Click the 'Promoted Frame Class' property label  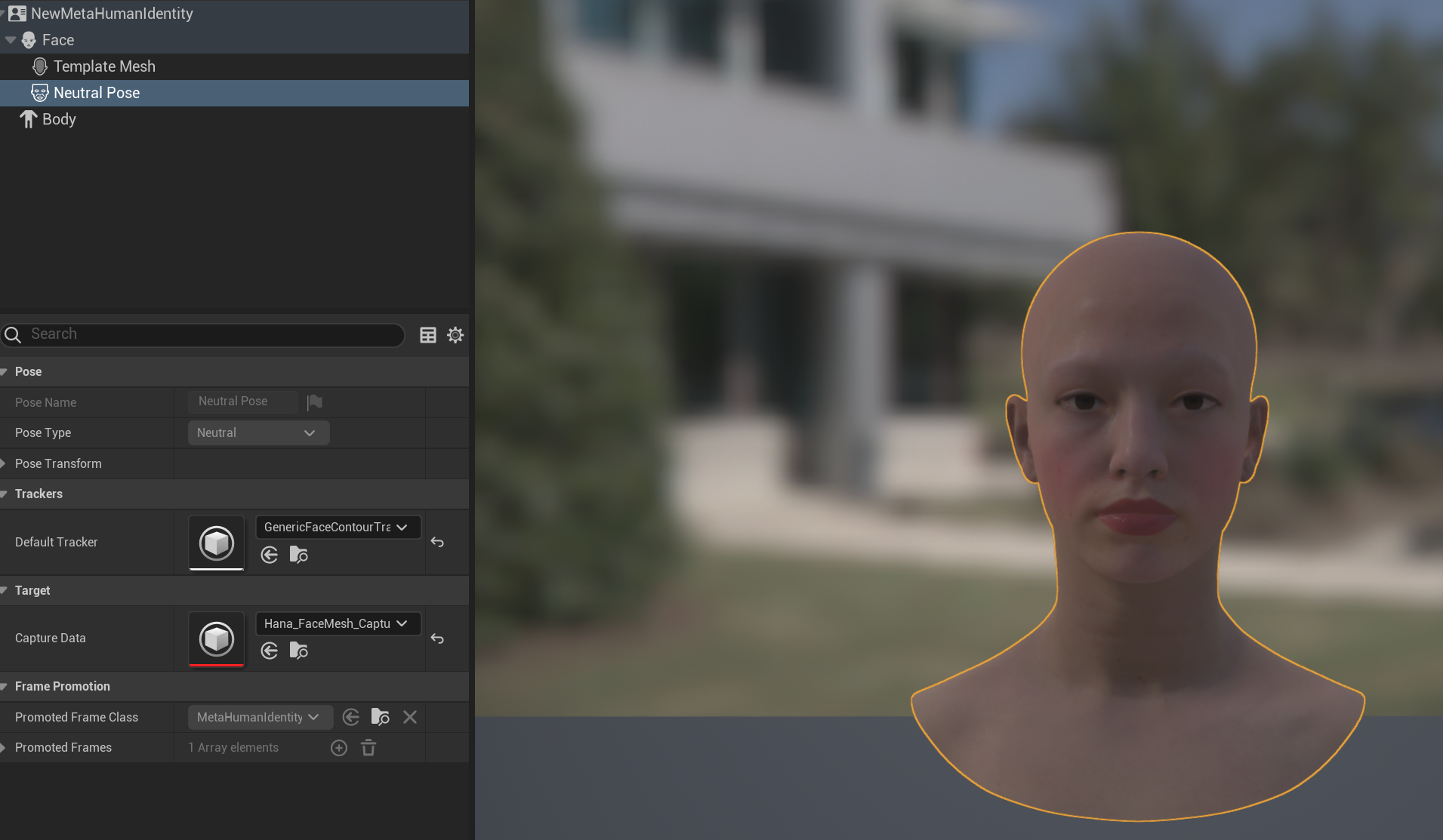point(76,717)
